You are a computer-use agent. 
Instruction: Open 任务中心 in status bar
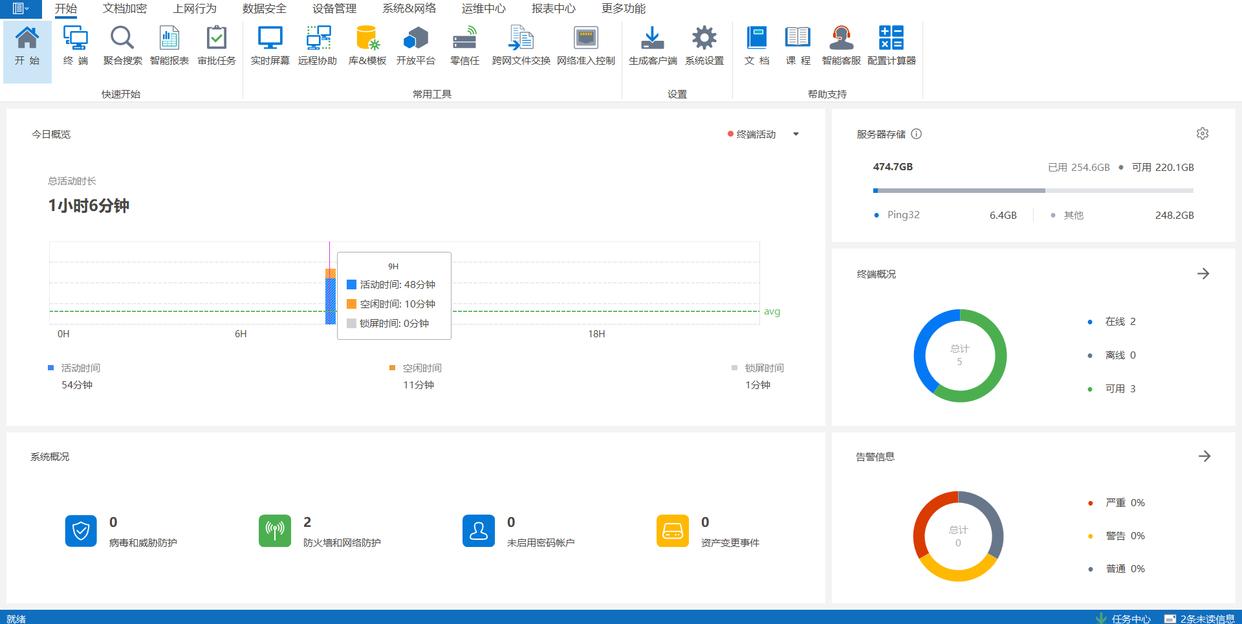pyautogui.click(x=1130, y=618)
